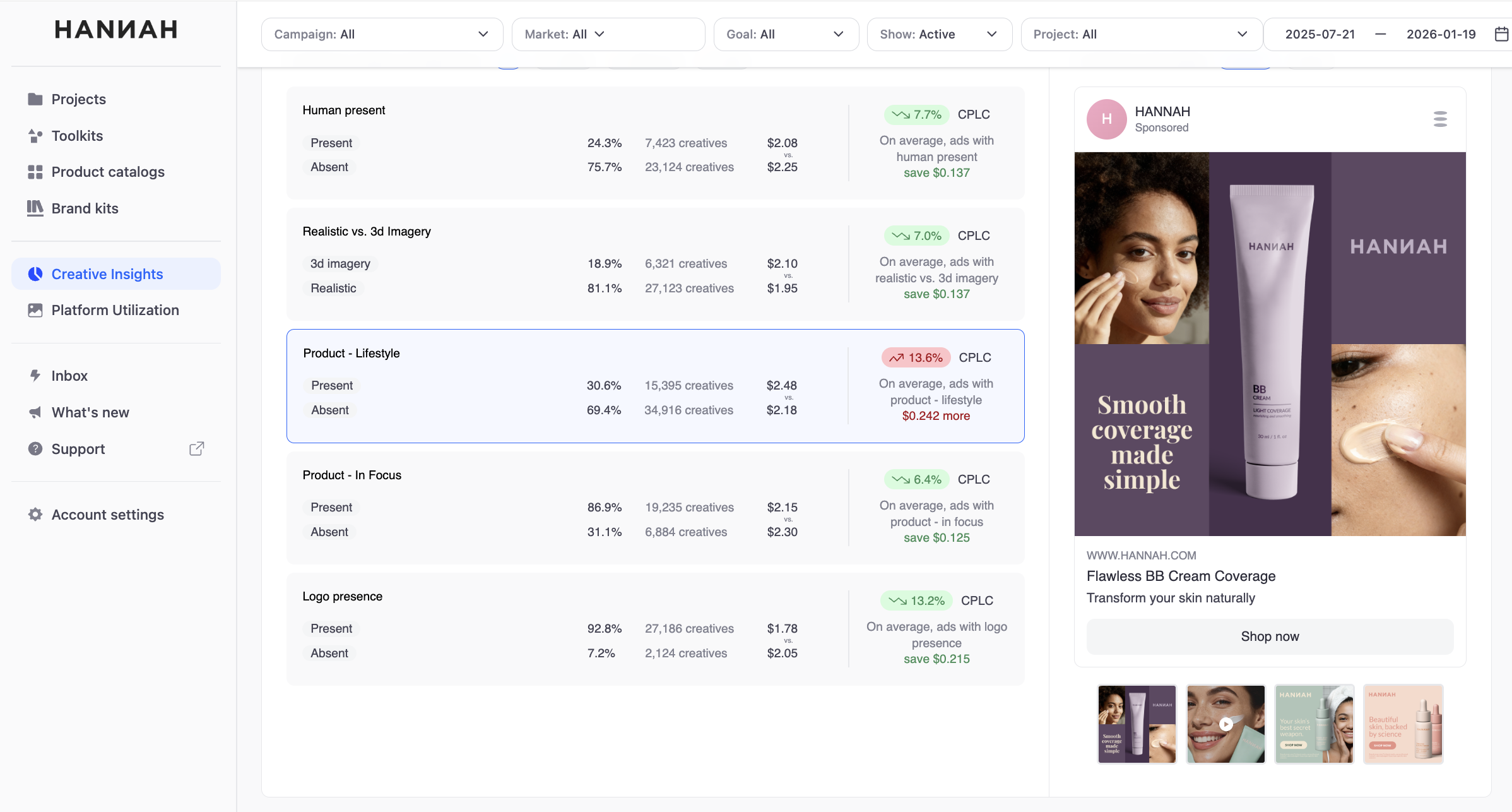
Task: Go to Platform Utilization page
Action: tap(115, 310)
